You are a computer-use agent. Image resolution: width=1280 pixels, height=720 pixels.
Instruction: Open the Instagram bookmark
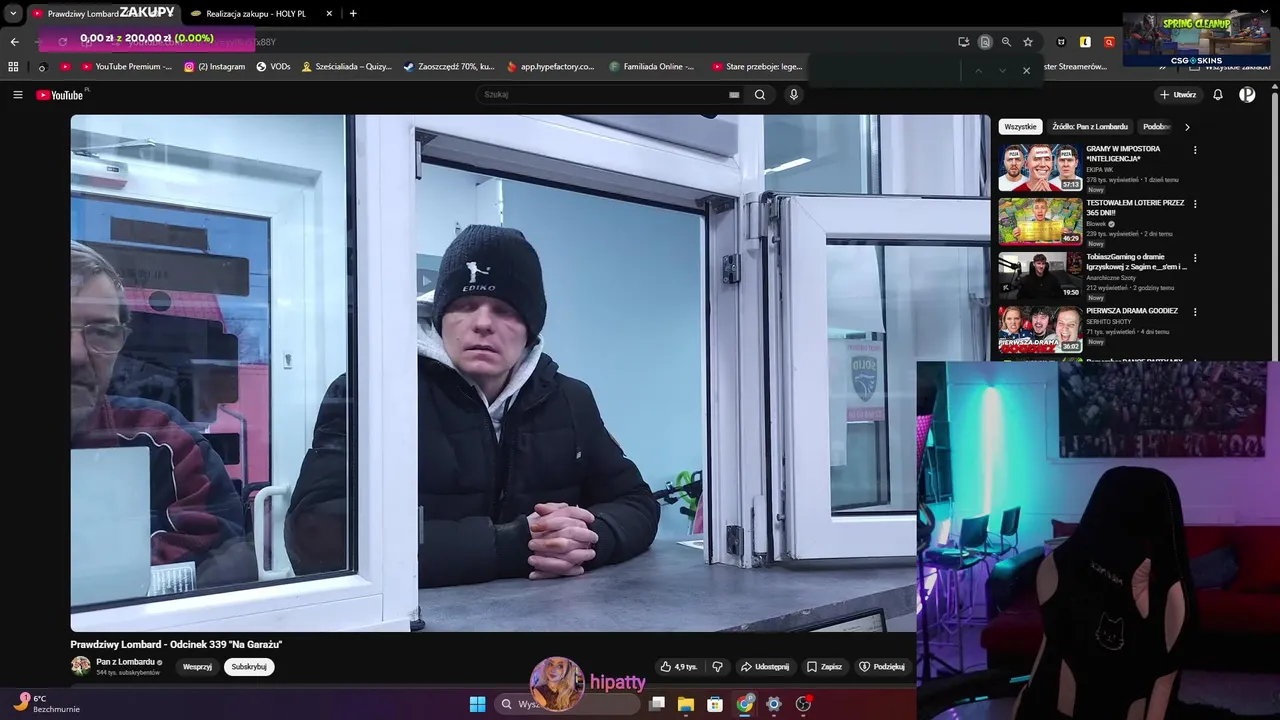[x=214, y=67]
